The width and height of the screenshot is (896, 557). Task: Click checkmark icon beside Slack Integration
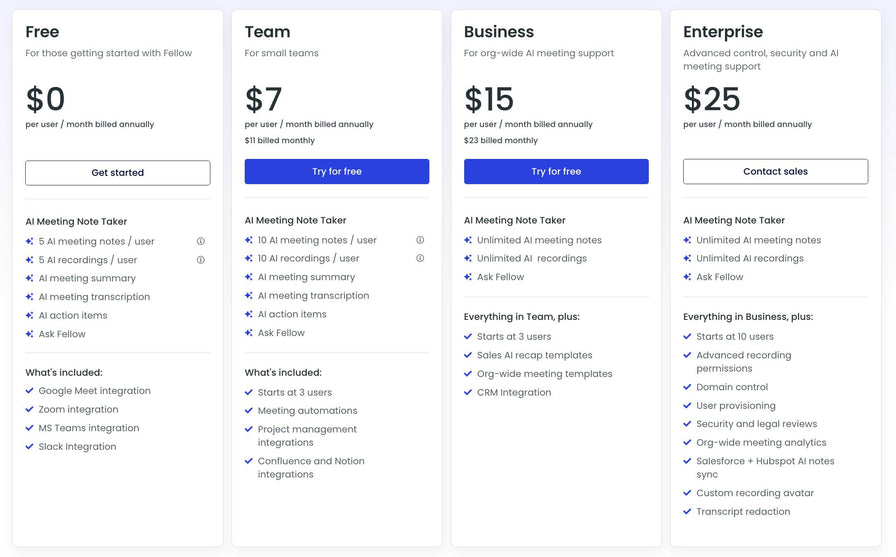pyautogui.click(x=30, y=447)
